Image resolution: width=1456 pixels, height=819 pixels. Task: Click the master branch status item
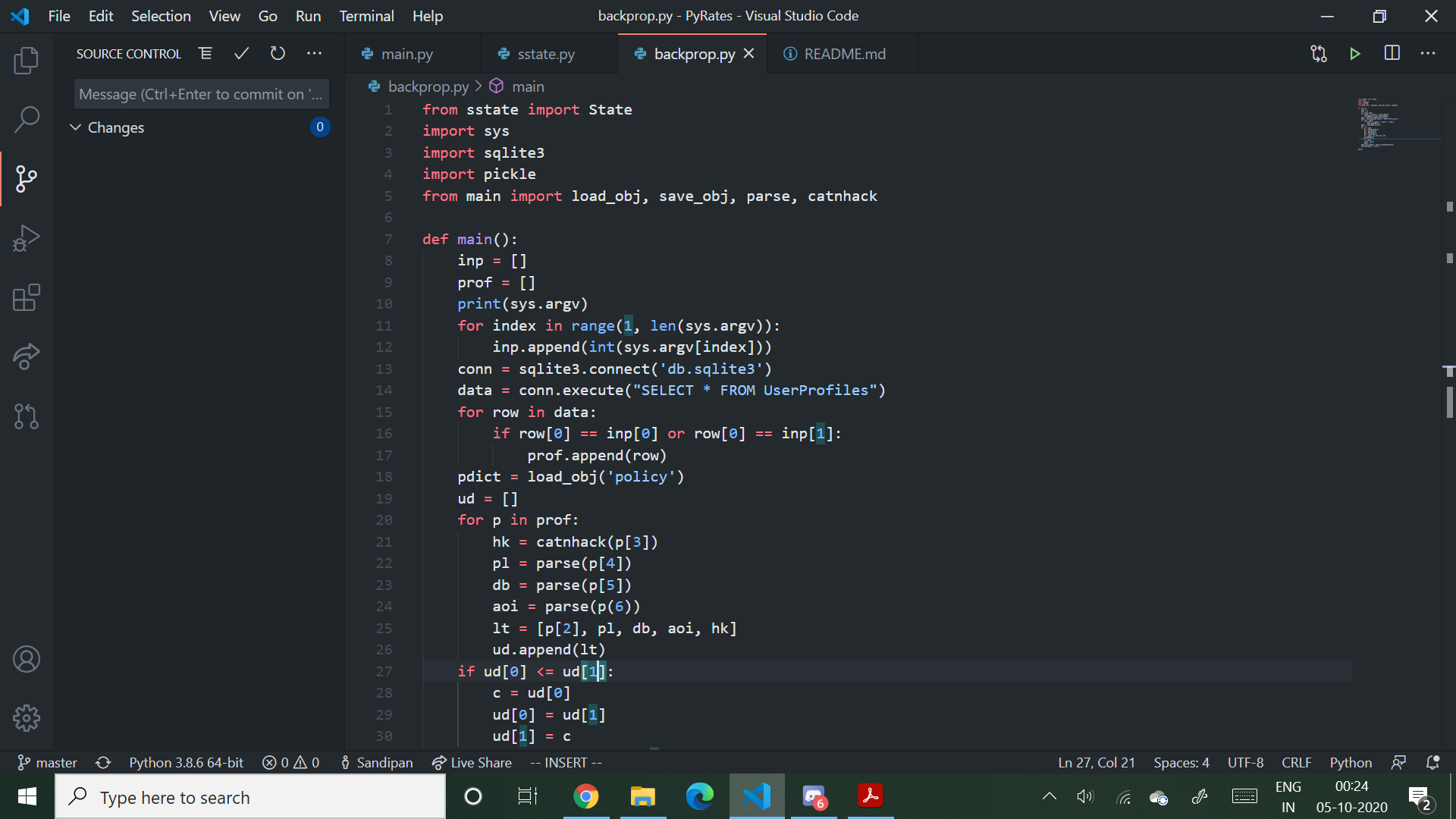(x=47, y=762)
